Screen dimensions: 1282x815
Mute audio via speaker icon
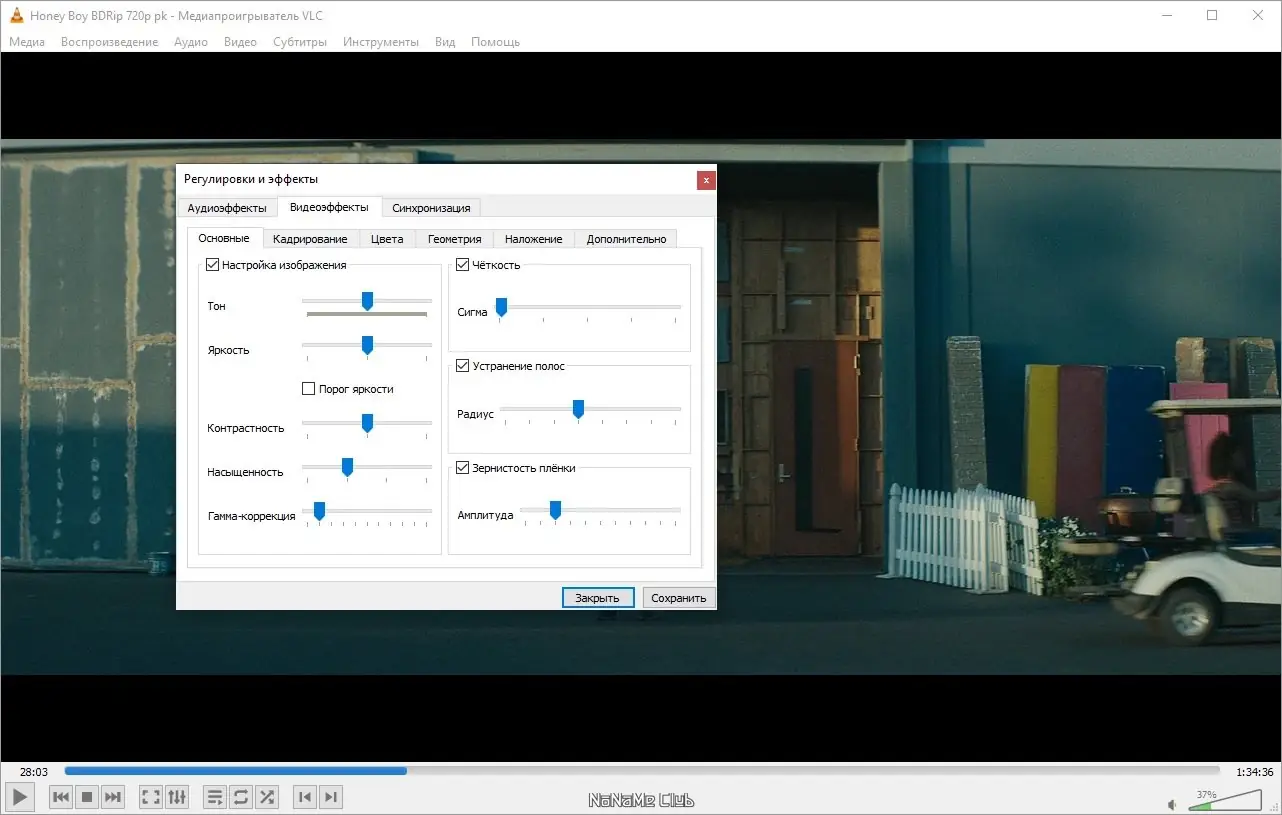click(x=1172, y=804)
